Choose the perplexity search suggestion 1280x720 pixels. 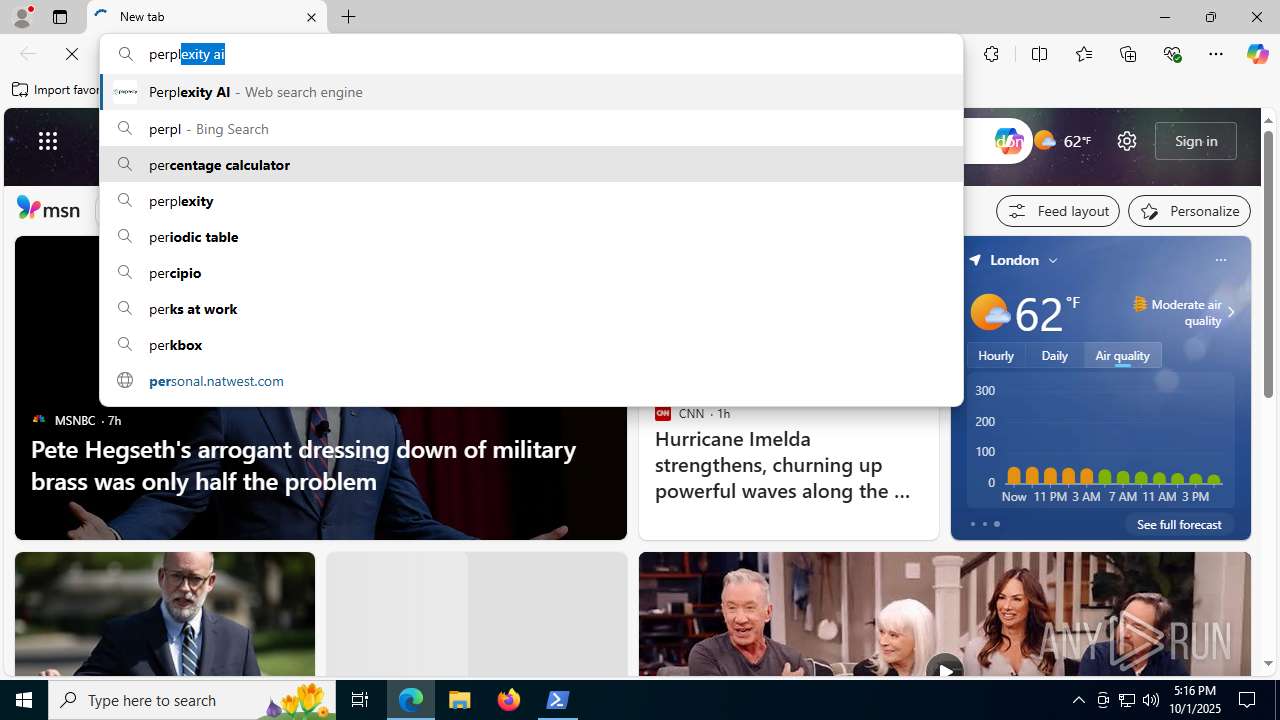531,200
